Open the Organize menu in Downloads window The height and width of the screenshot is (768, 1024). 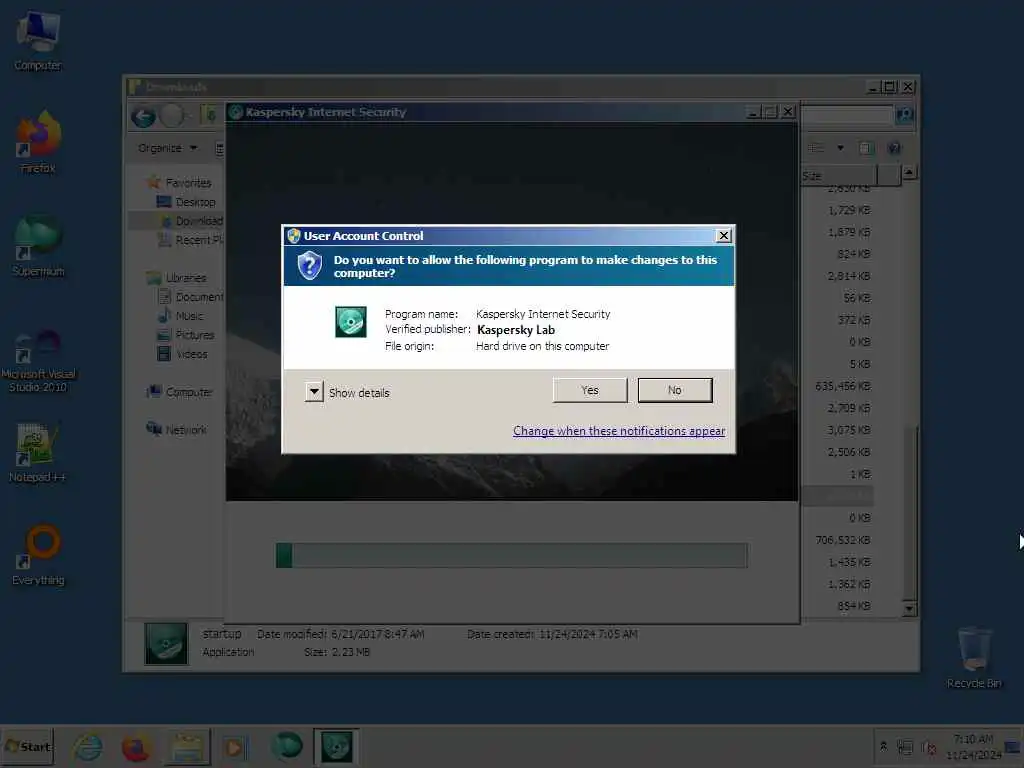click(x=168, y=148)
